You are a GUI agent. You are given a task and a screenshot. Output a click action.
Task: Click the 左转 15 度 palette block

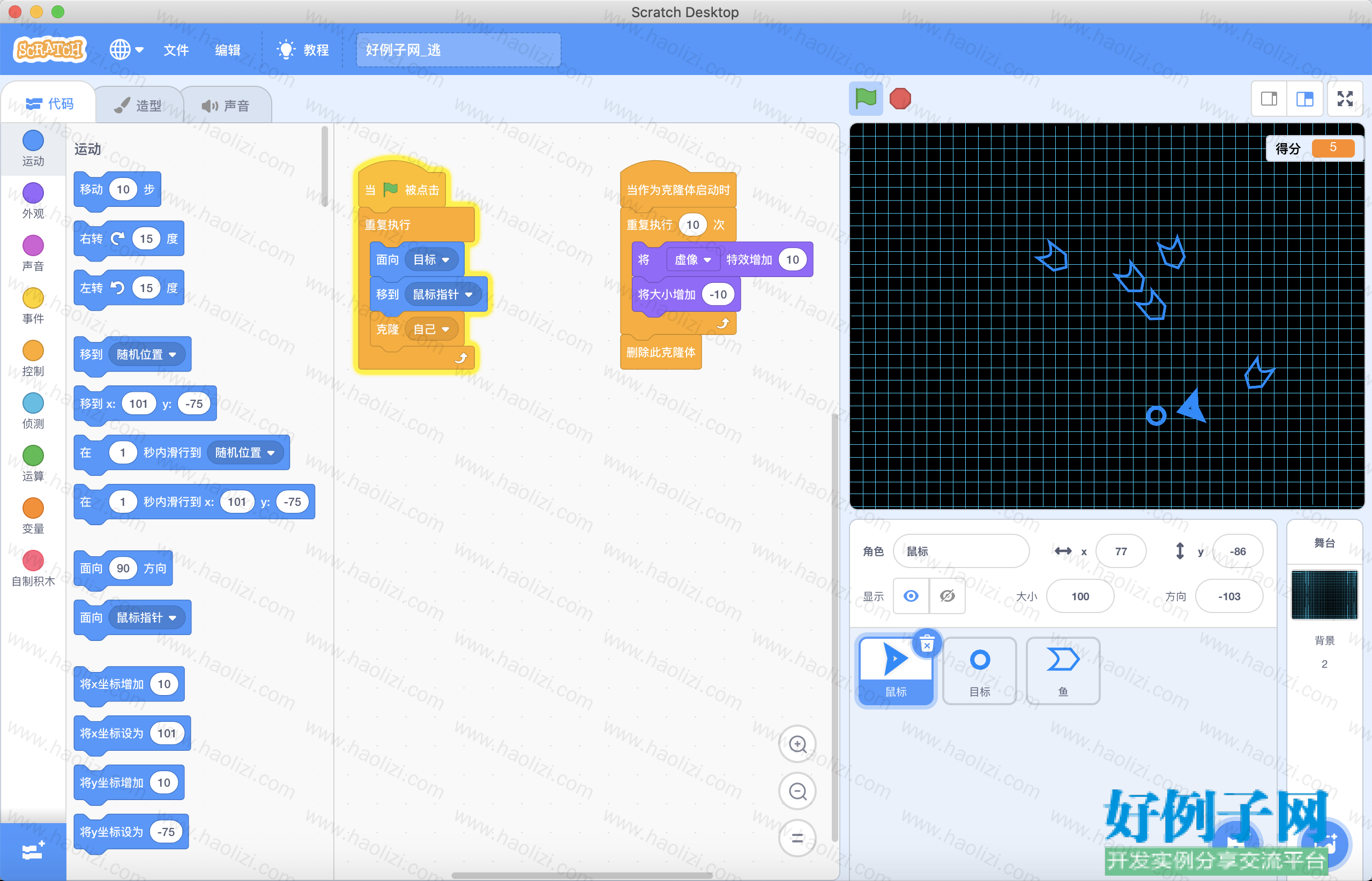[129, 288]
